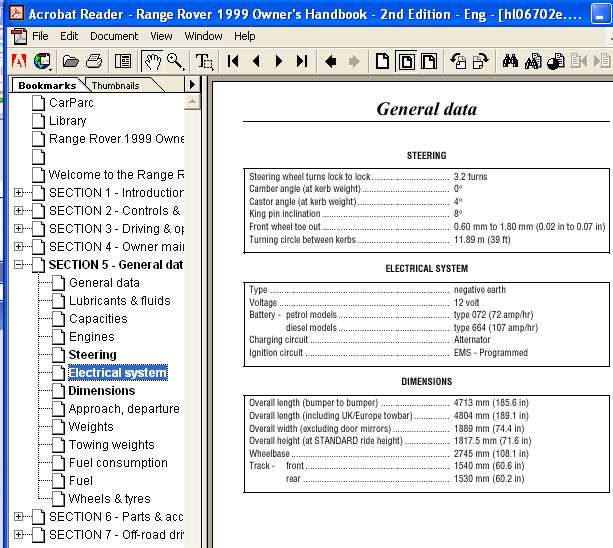Open the File menu
Image resolution: width=613 pixels, height=548 pixels.
40,36
